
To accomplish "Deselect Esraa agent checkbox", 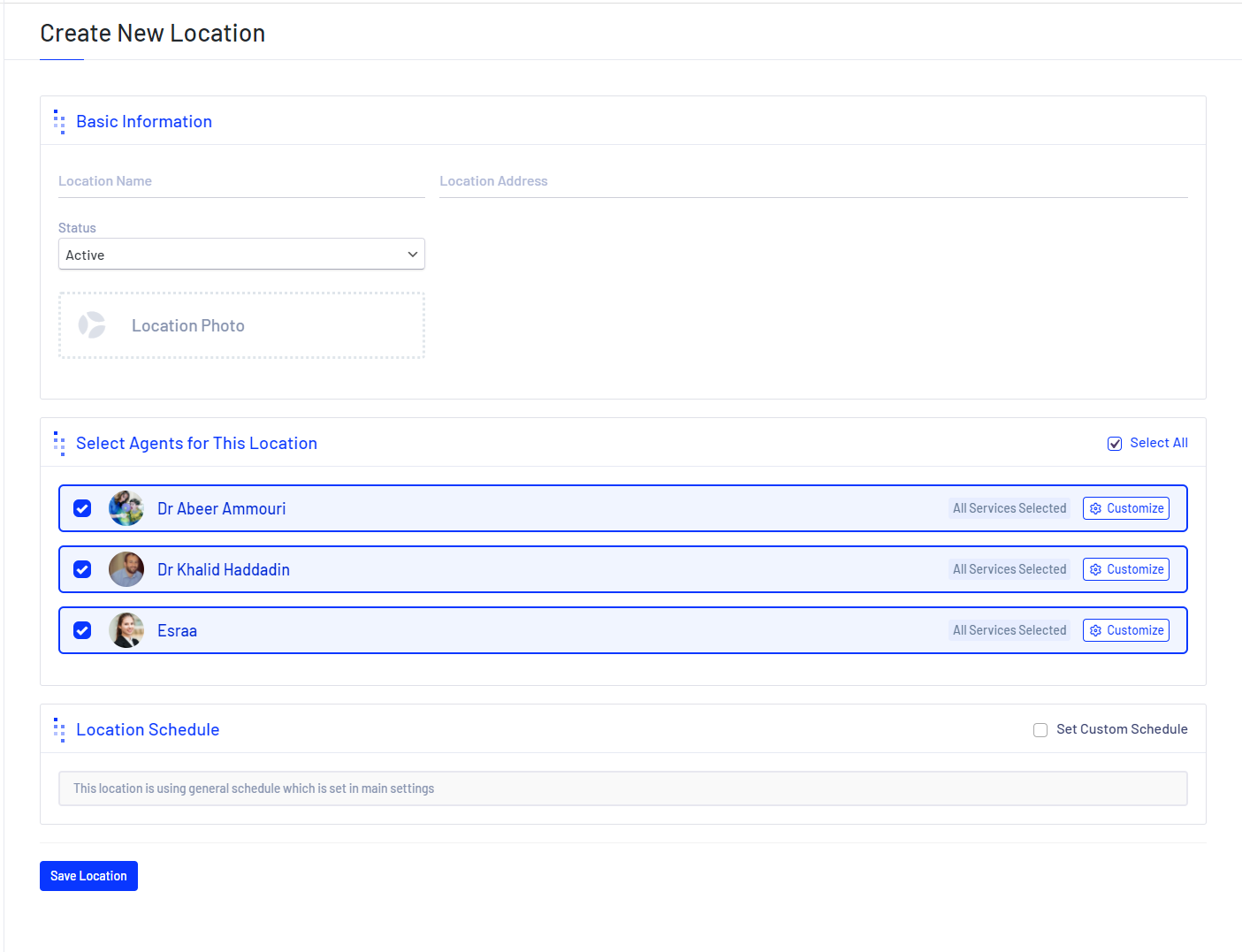I will (x=82, y=630).
